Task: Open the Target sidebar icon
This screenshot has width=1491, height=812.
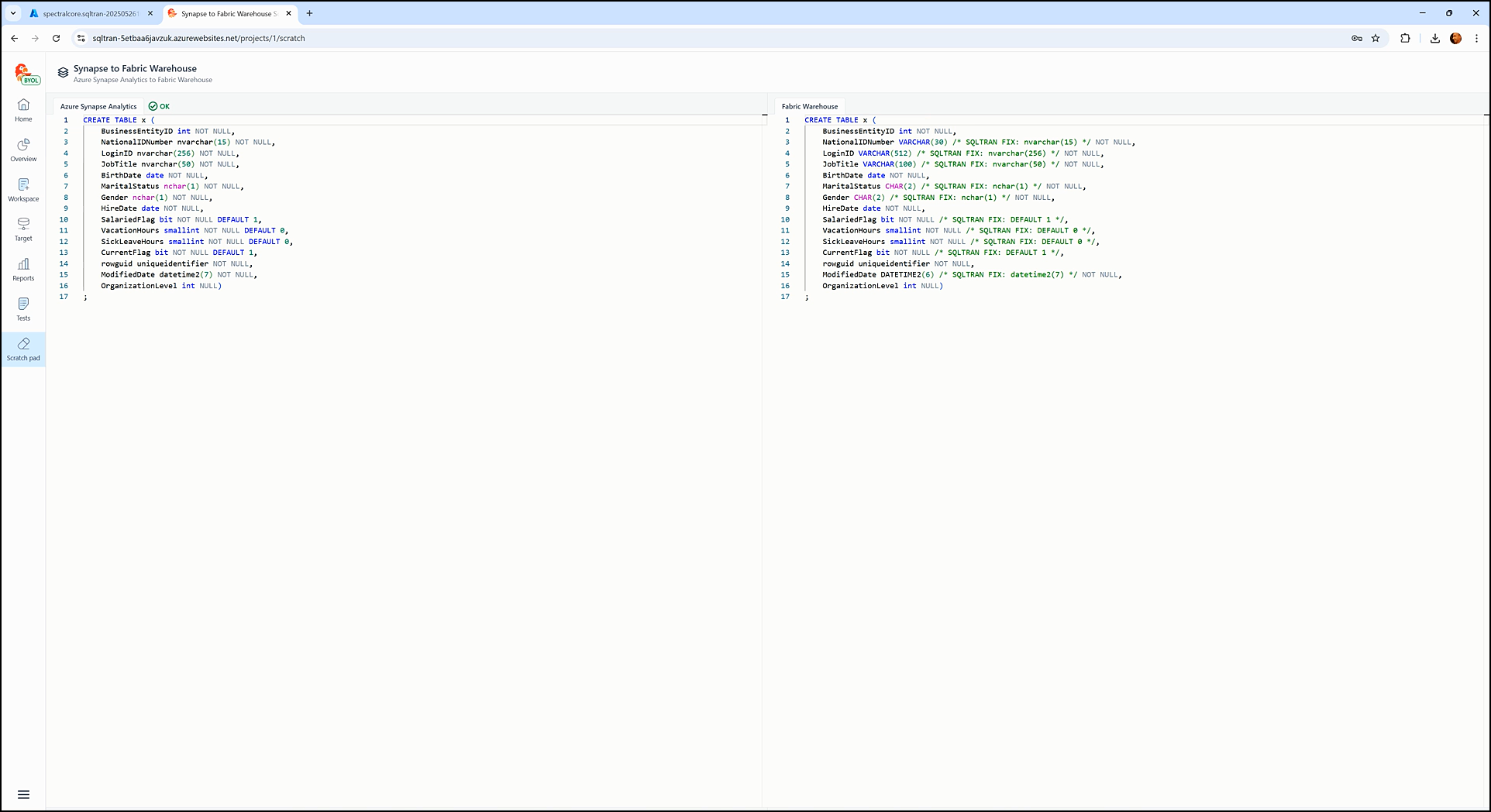Action: pyautogui.click(x=23, y=229)
